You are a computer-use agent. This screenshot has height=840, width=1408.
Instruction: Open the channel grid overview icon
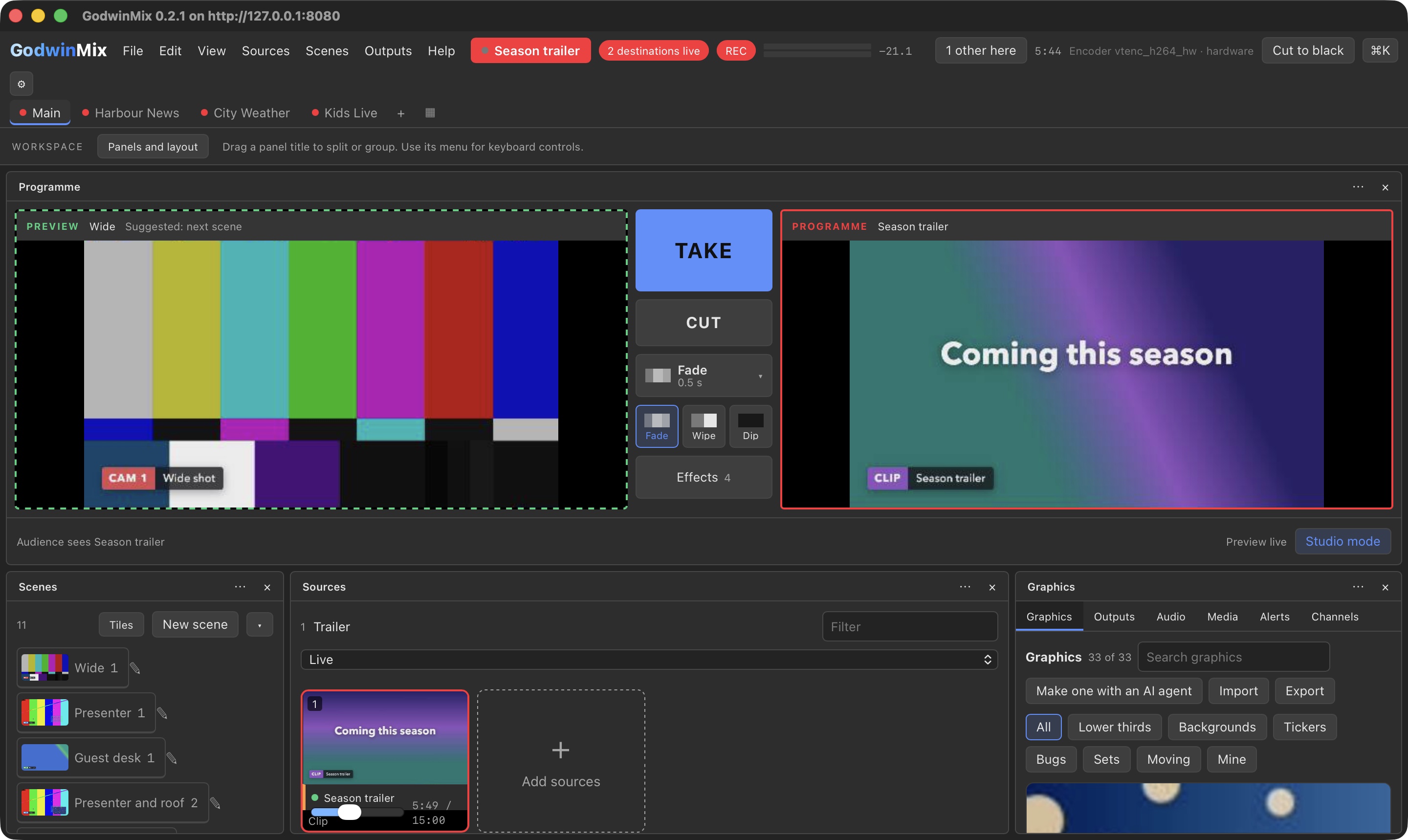[x=430, y=112]
